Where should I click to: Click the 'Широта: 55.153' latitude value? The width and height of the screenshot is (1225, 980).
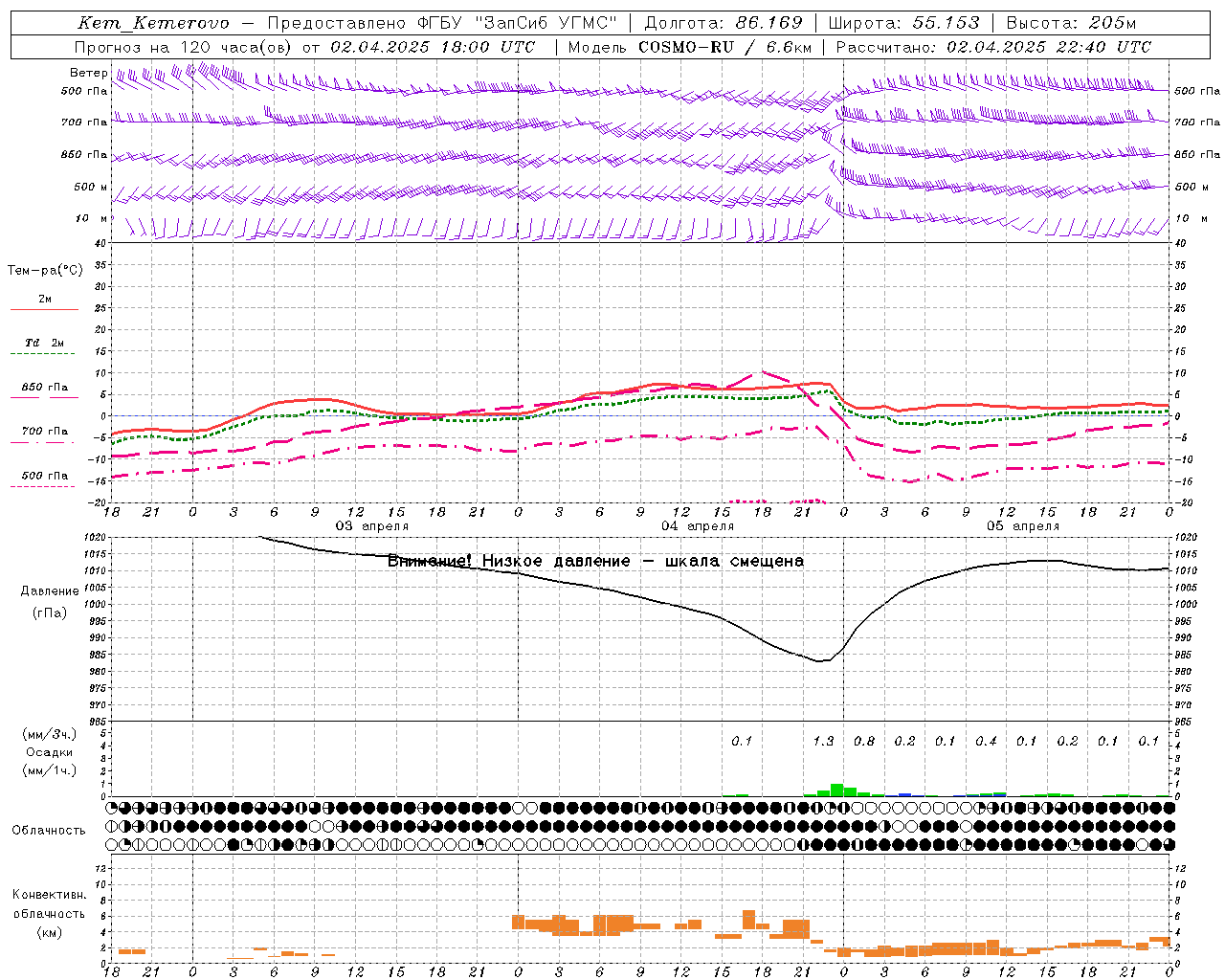[x=903, y=23]
